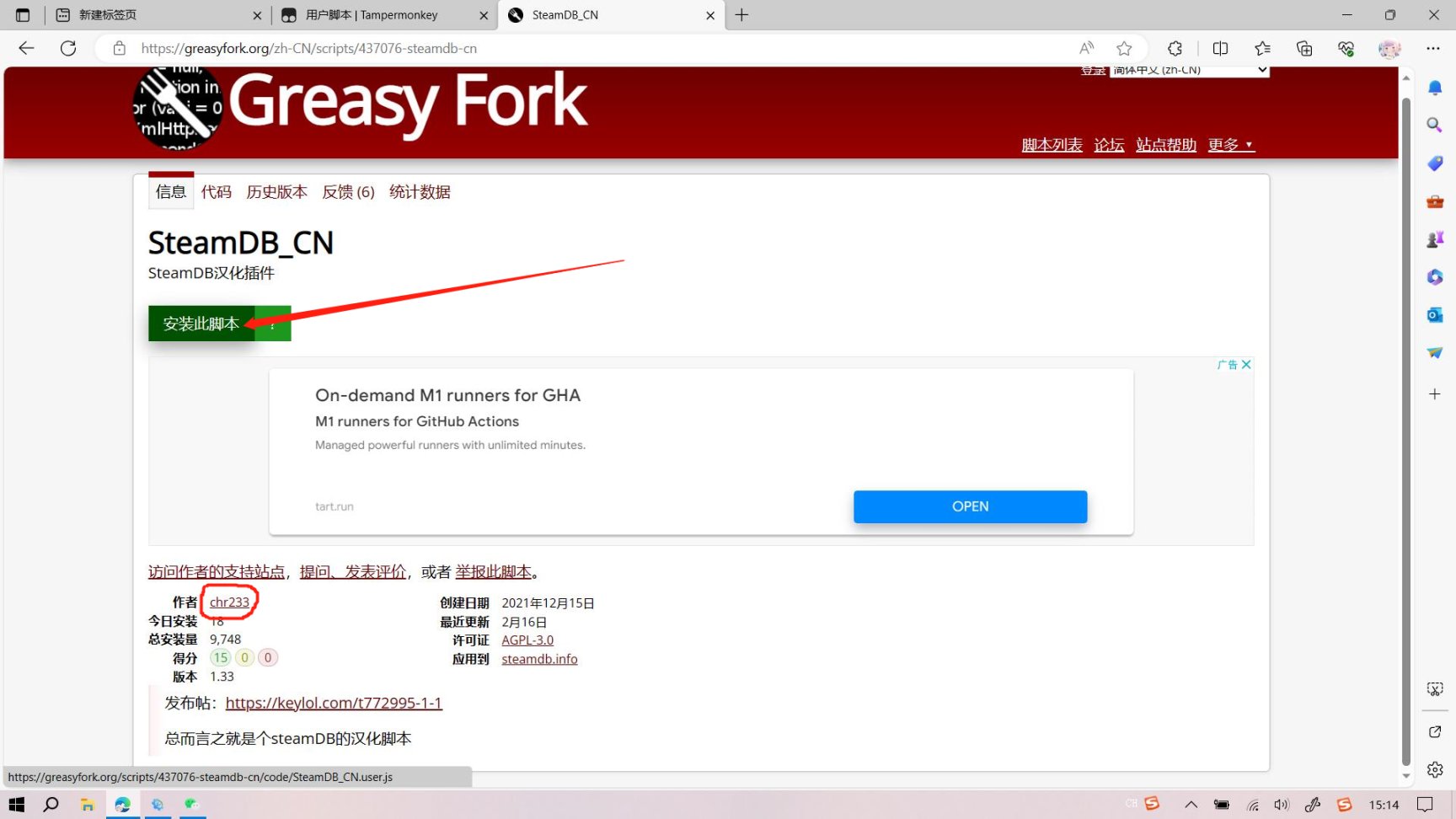
Task: Open sidebar Drop paper plane icon
Action: click(1435, 353)
